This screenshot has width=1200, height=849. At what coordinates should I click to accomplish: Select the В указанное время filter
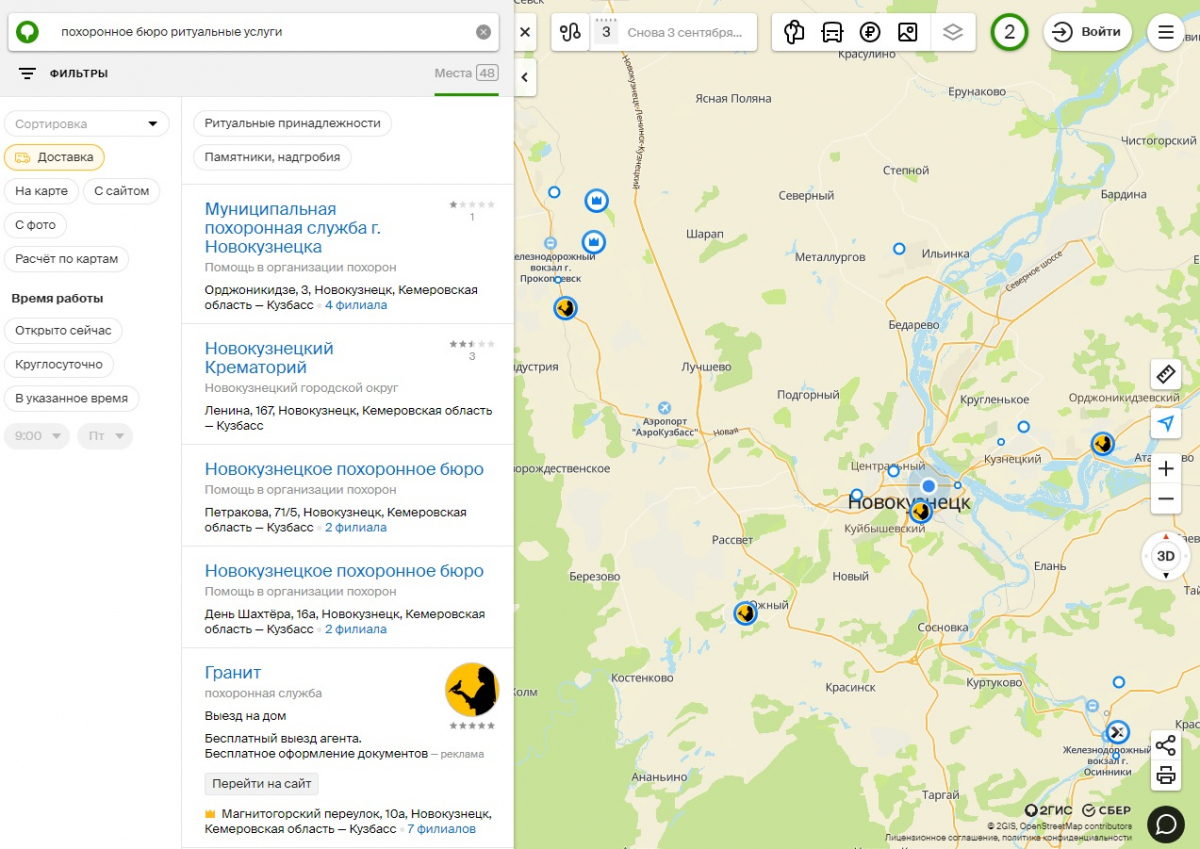coord(72,398)
